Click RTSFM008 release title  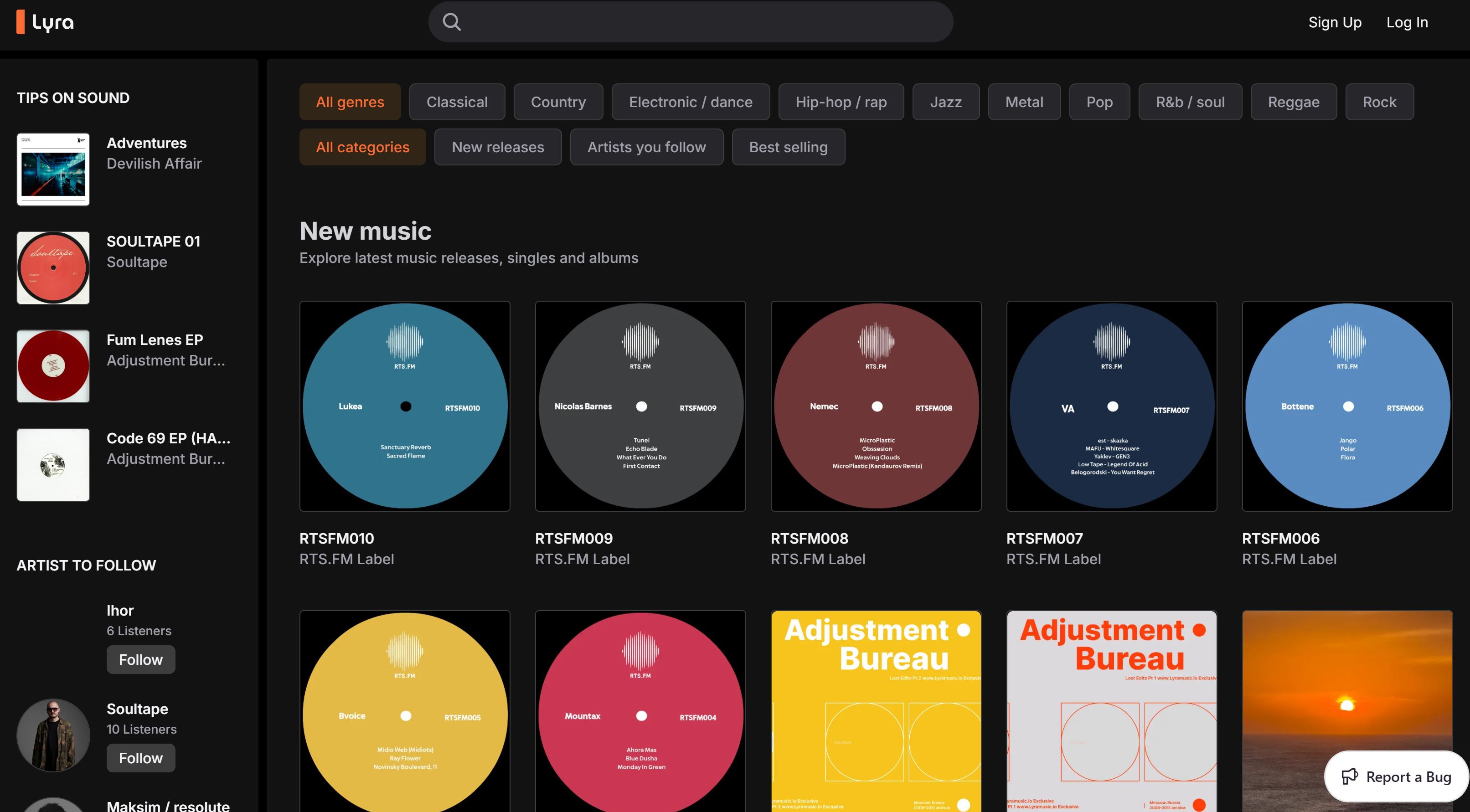[809, 539]
